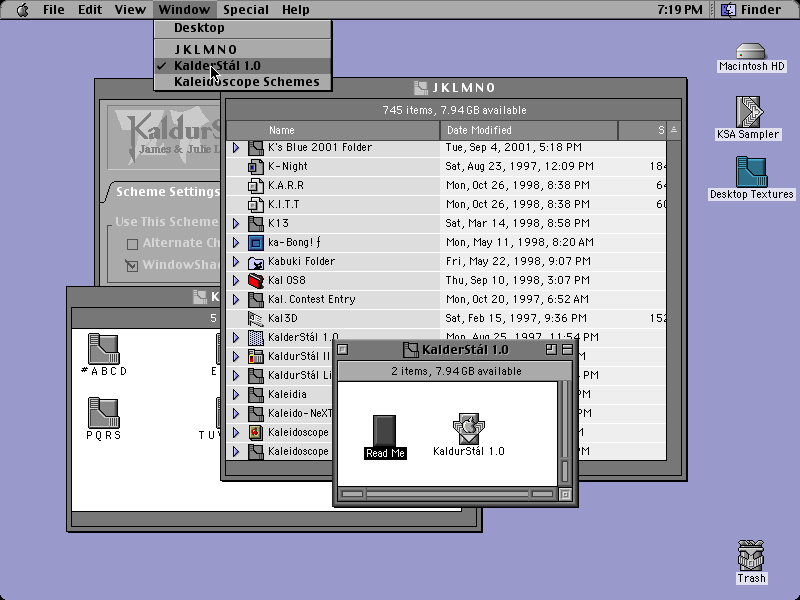The width and height of the screenshot is (800, 600).
Task: Open the Edit menu
Action: coord(90,10)
